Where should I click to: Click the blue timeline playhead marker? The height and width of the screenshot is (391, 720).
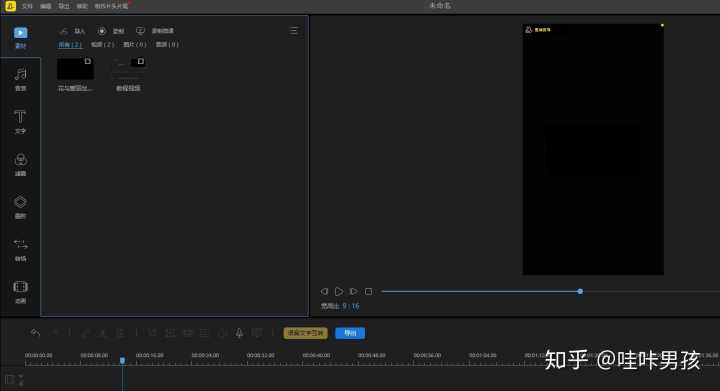click(122, 361)
